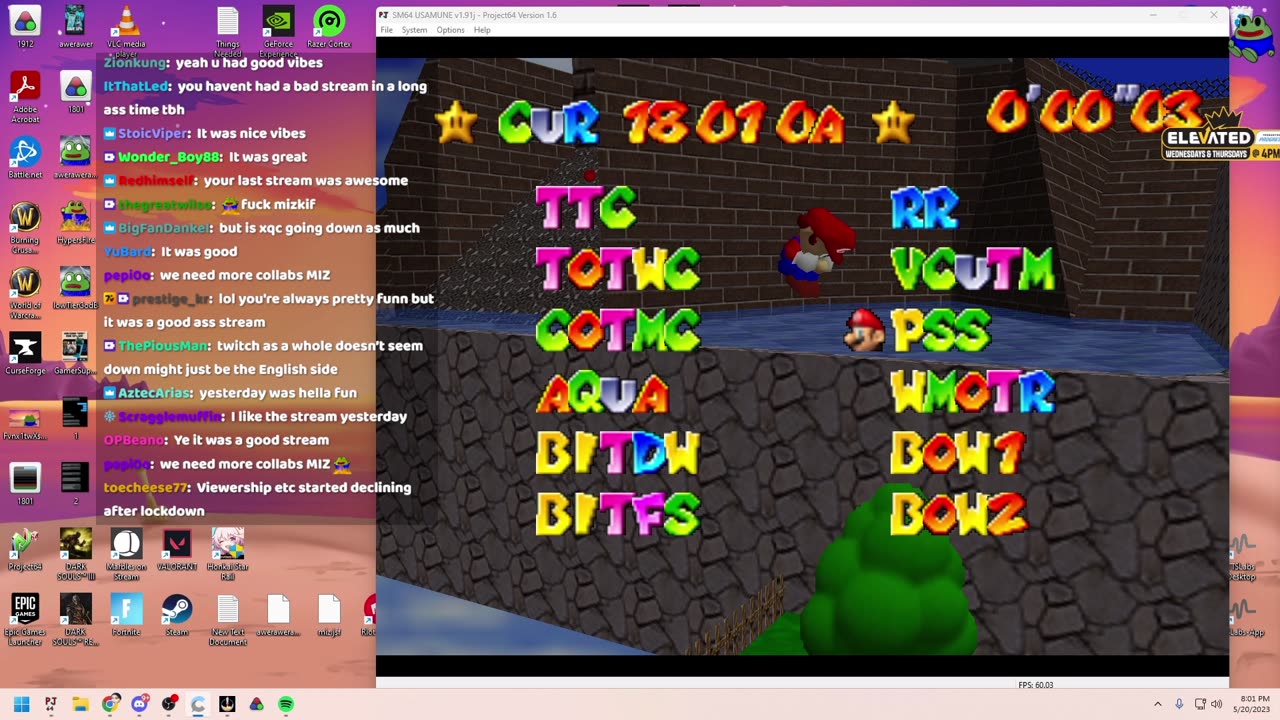This screenshot has width=1280, height=720.
Task: Click the microphone tray icon
Action: click(x=1179, y=704)
